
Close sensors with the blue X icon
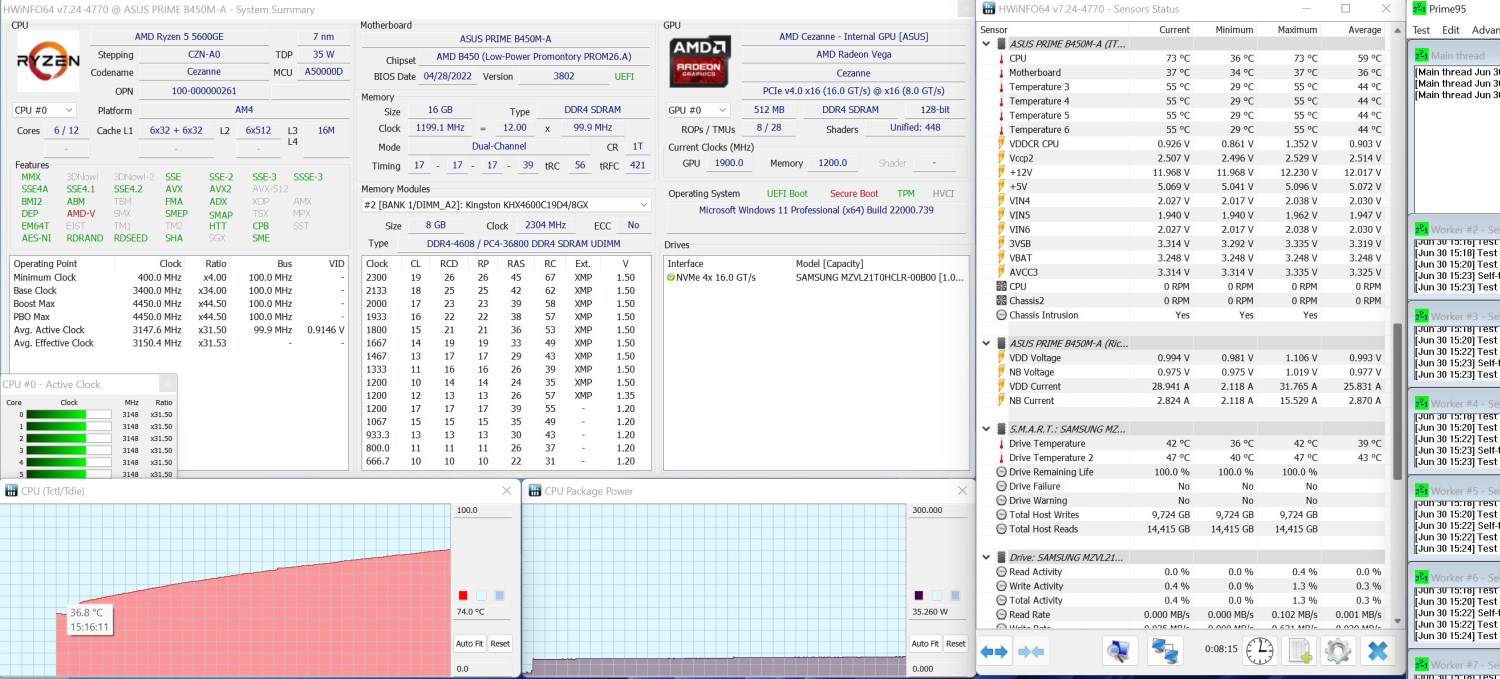1378,652
